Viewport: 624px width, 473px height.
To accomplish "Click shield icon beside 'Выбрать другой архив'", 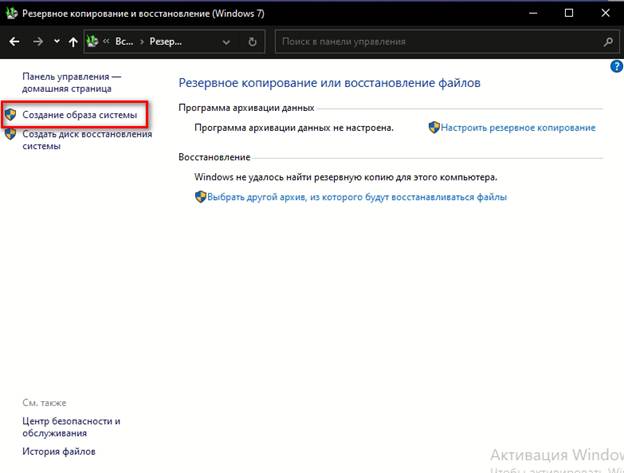I will tap(201, 197).
